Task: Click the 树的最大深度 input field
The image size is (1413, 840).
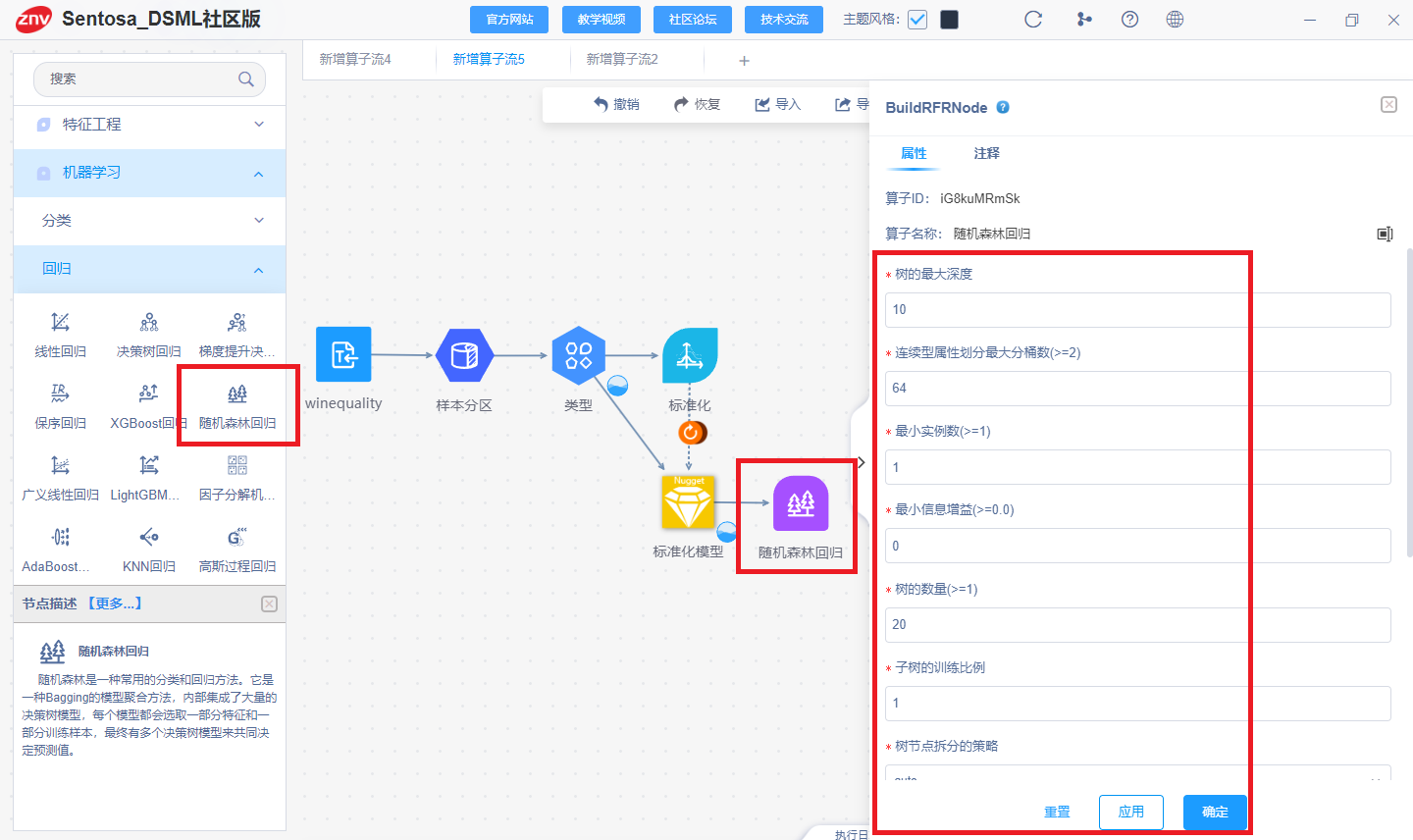Action: (x=1138, y=310)
